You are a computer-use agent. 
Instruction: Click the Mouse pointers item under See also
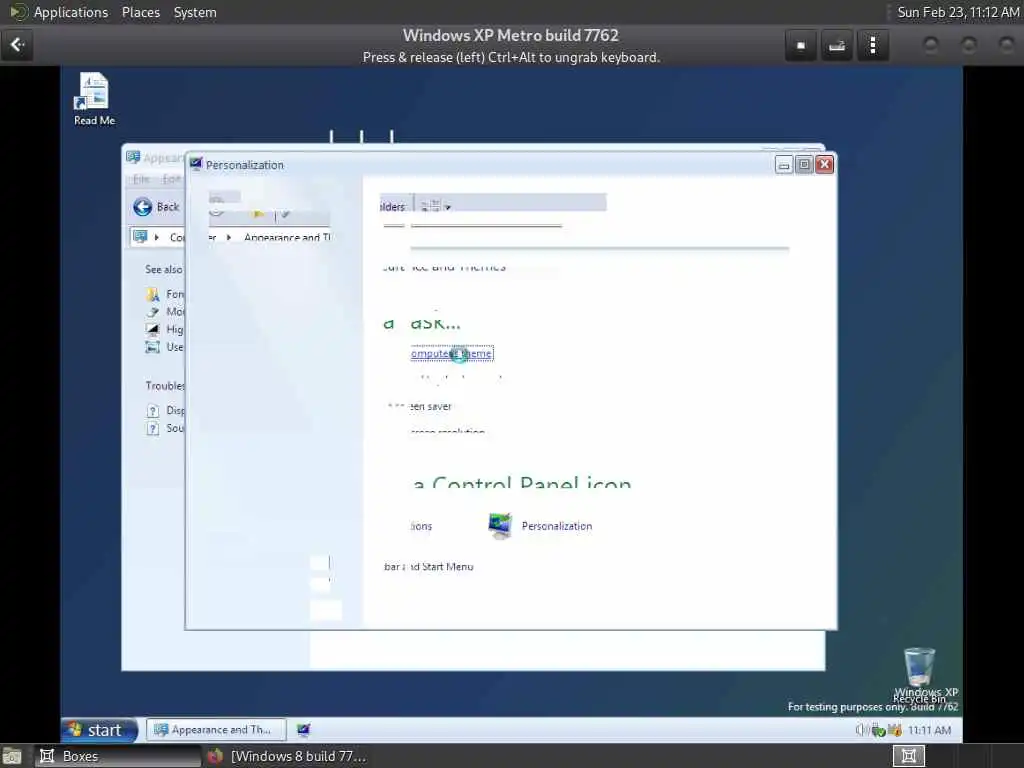[164, 312]
